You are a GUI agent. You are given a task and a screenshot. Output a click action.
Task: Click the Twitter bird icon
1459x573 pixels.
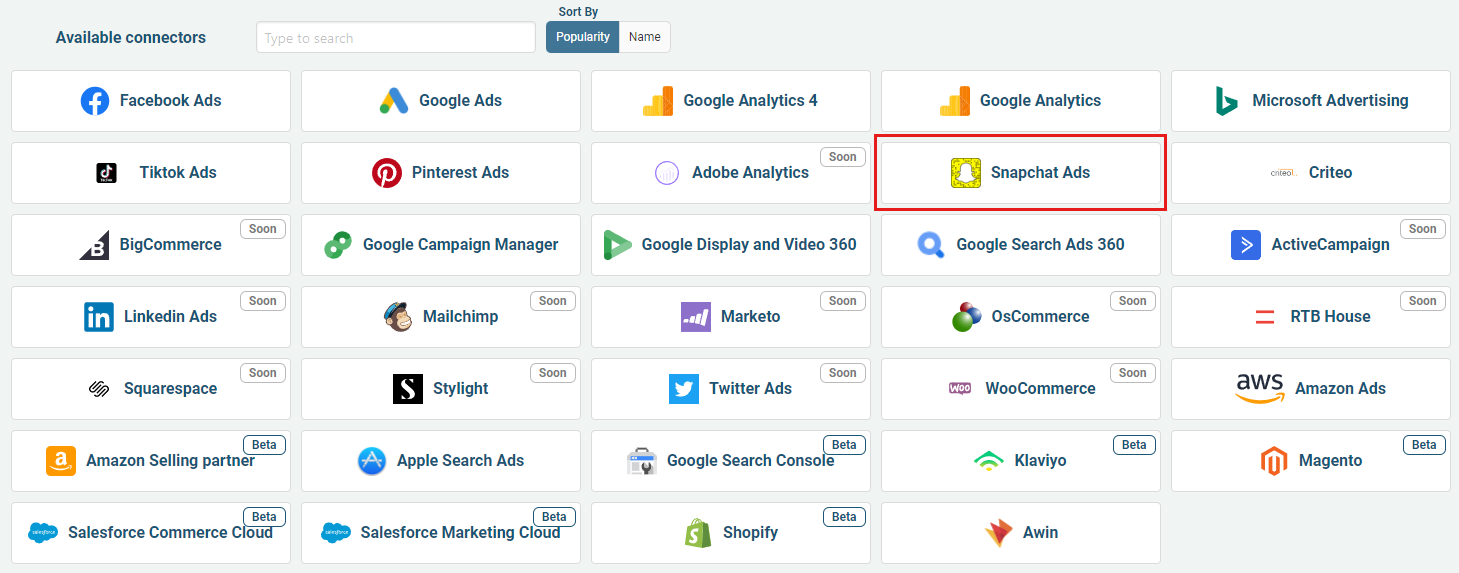point(684,389)
